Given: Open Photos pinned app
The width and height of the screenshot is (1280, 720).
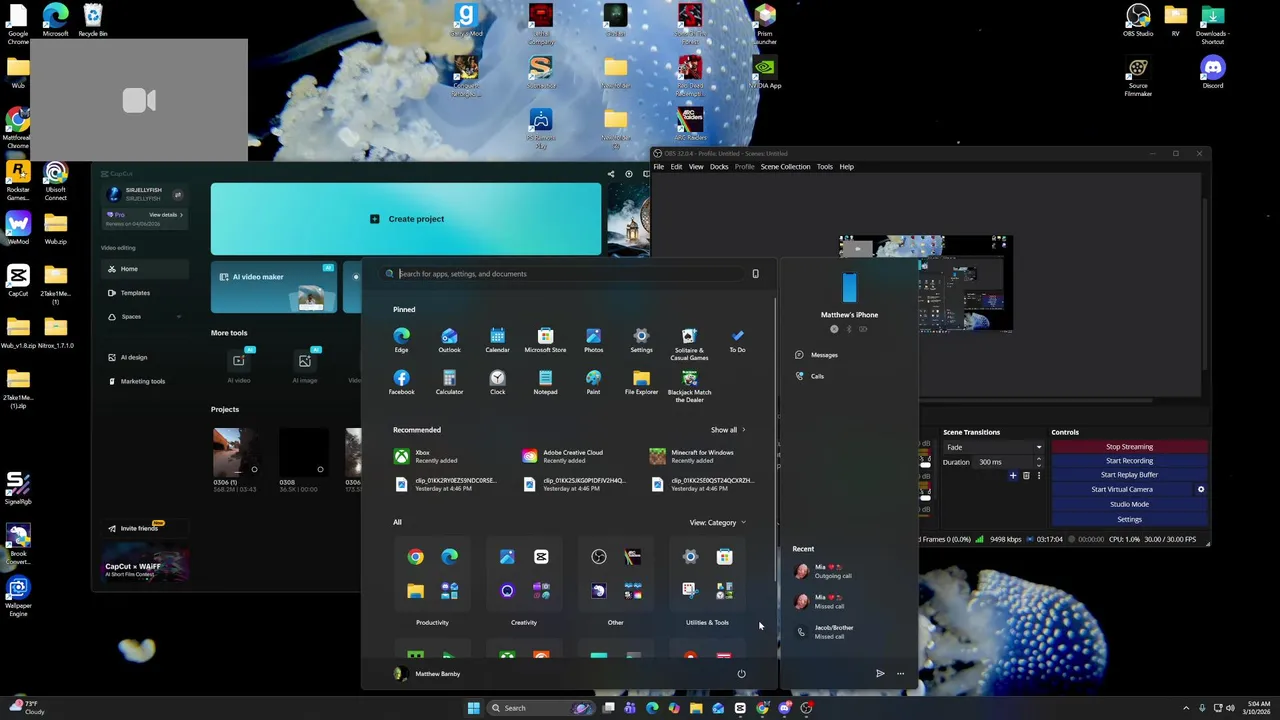Looking at the screenshot, I should point(593,339).
